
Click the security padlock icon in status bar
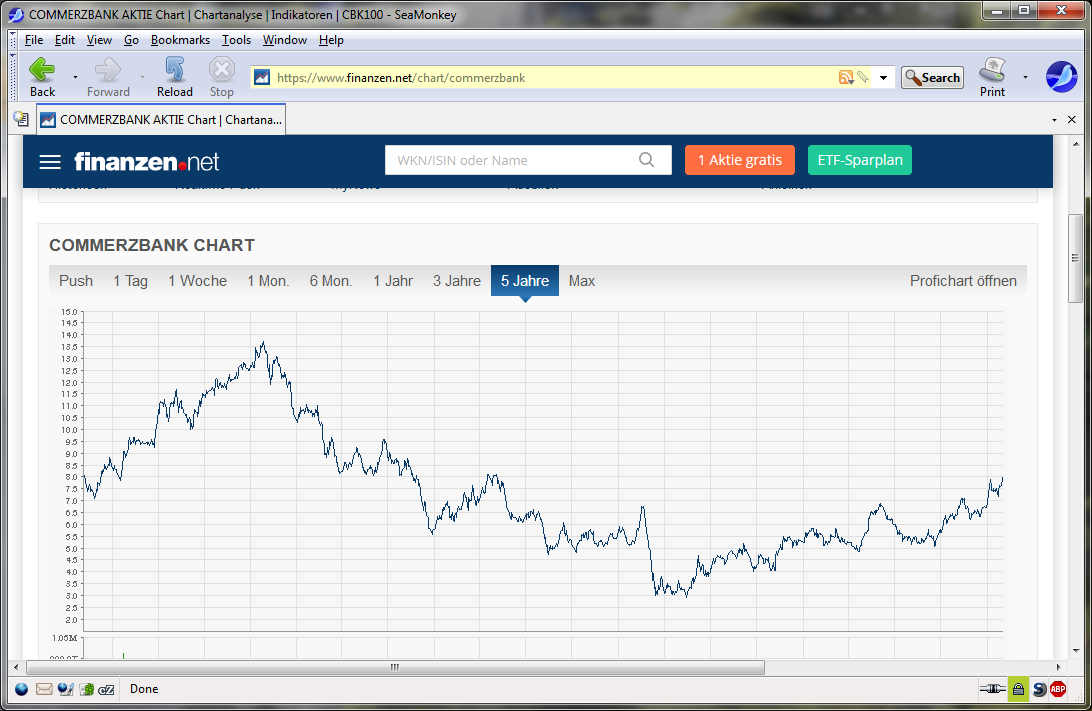[1018, 689]
